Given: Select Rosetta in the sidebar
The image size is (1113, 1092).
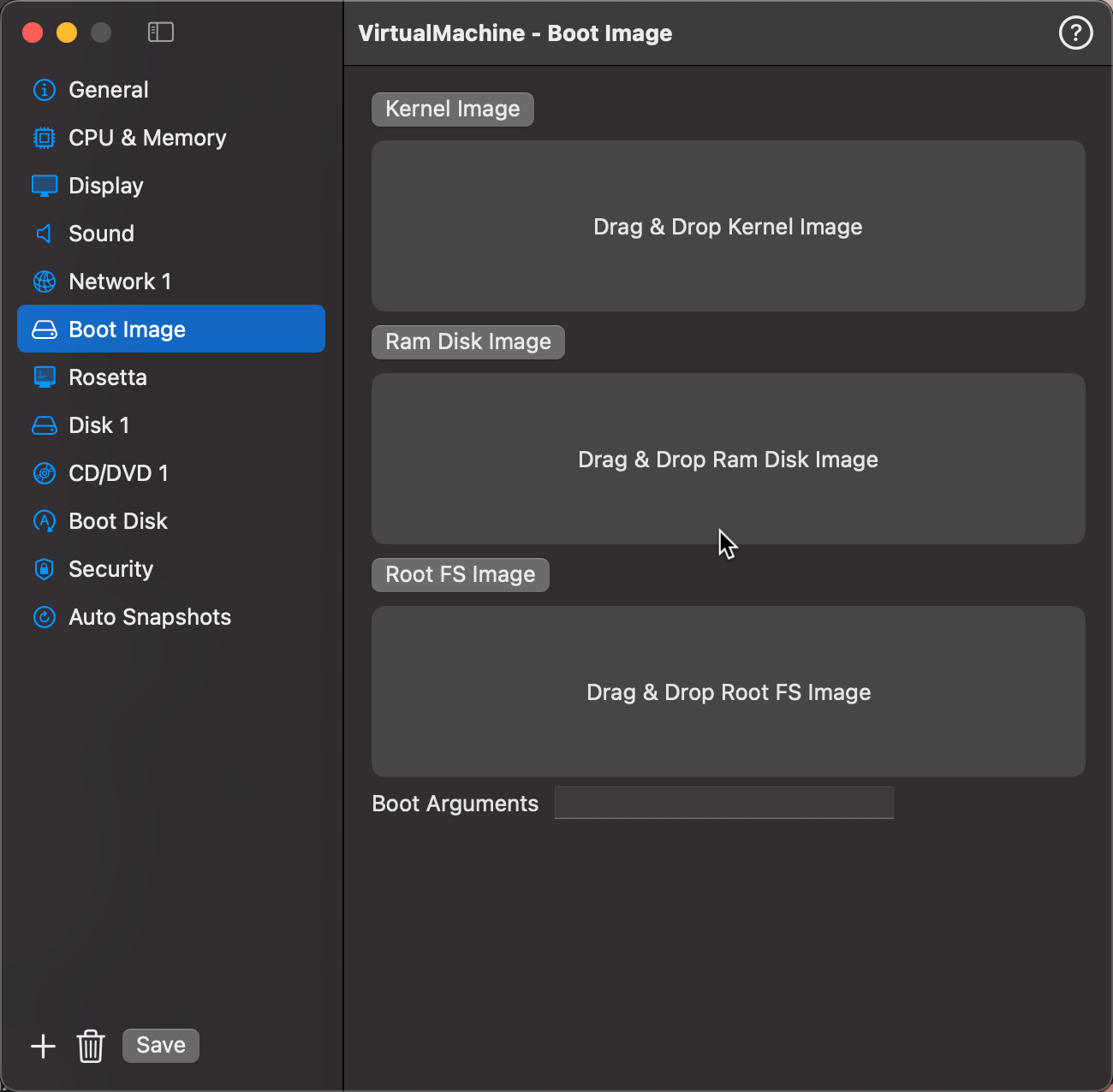Looking at the screenshot, I should tap(108, 377).
